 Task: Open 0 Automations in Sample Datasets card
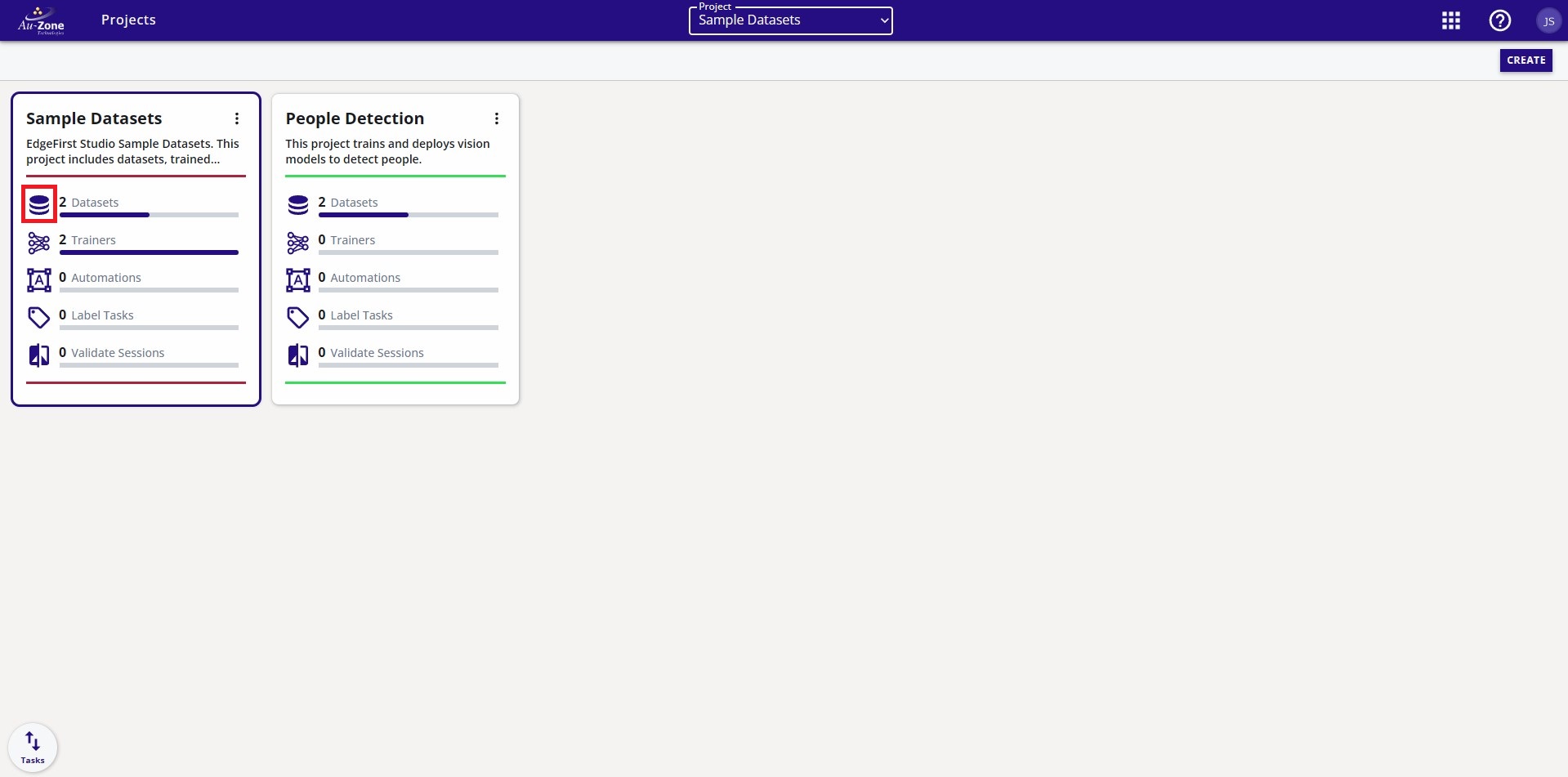[100, 277]
